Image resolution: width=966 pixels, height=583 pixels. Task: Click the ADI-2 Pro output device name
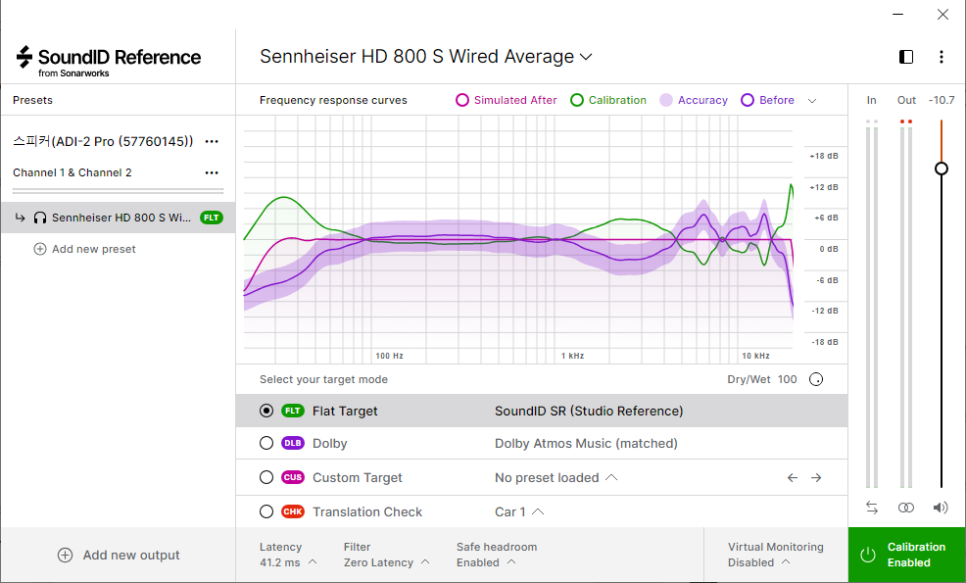tap(103, 142)
